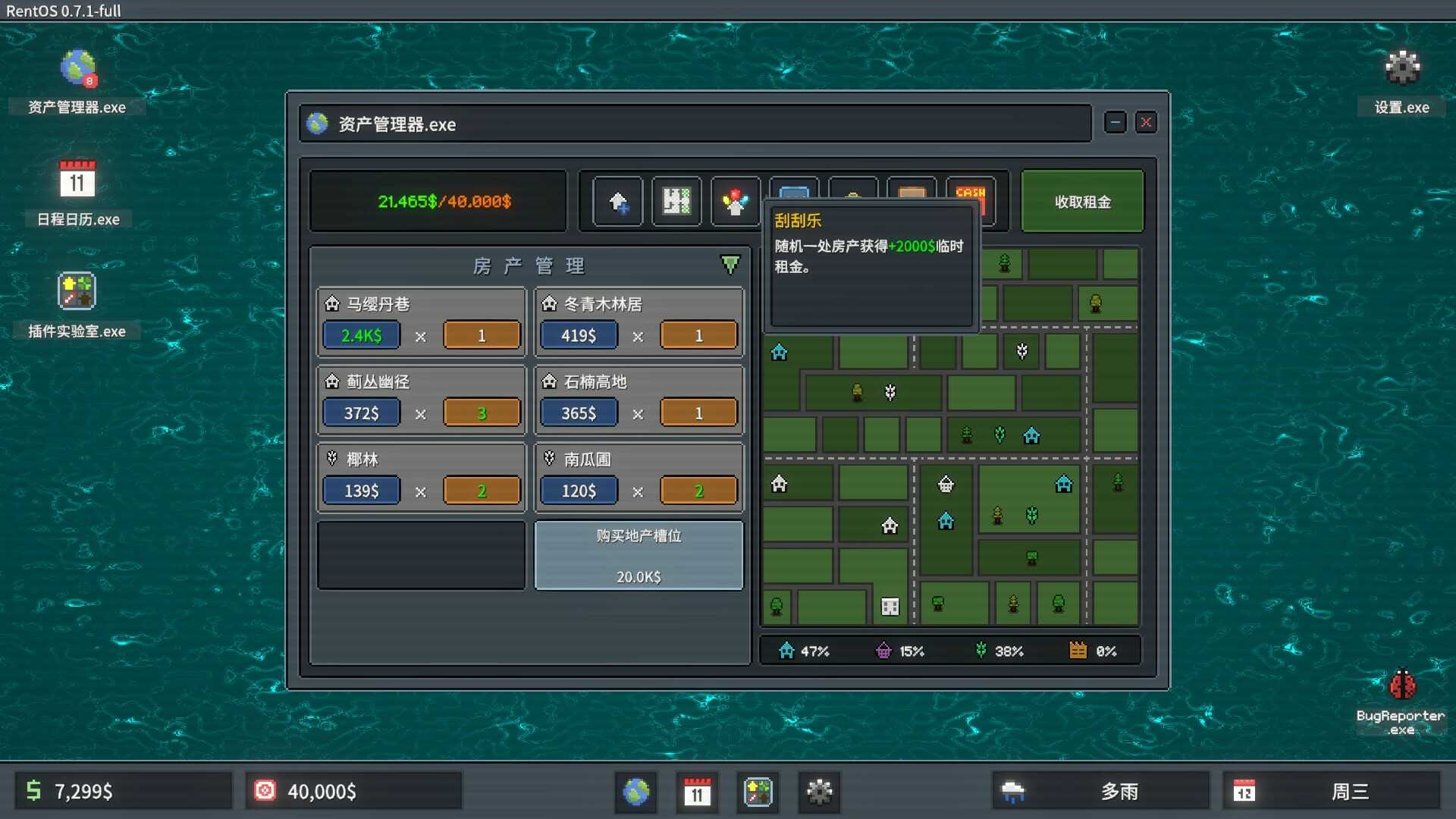Image resolution: width=1456 pixels, height=819 pixels.
Task: Minimize the 资产管理器.exe window
Action: [1115, 122]
